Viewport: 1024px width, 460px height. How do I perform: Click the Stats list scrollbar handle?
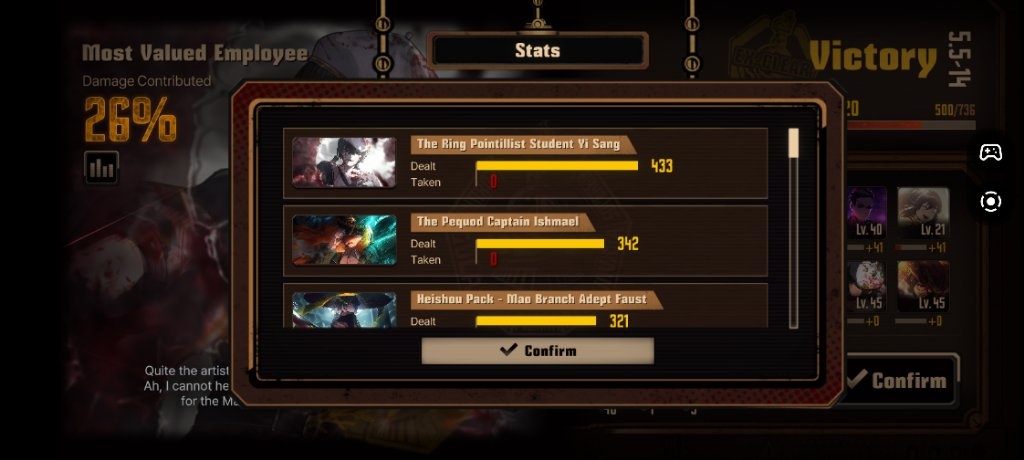coord(793,143)
